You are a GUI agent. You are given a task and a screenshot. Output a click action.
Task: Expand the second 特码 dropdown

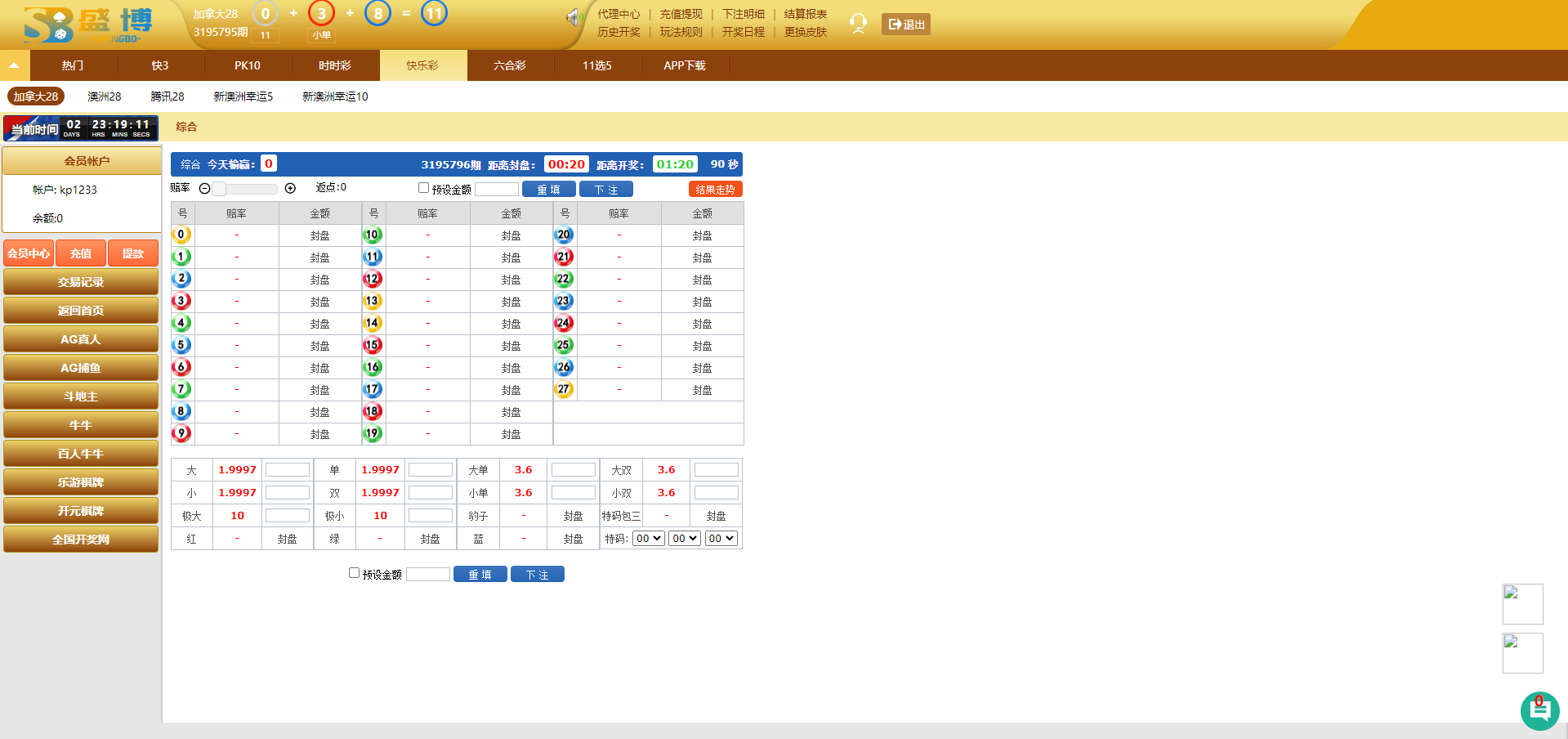[x=685, y=539]
